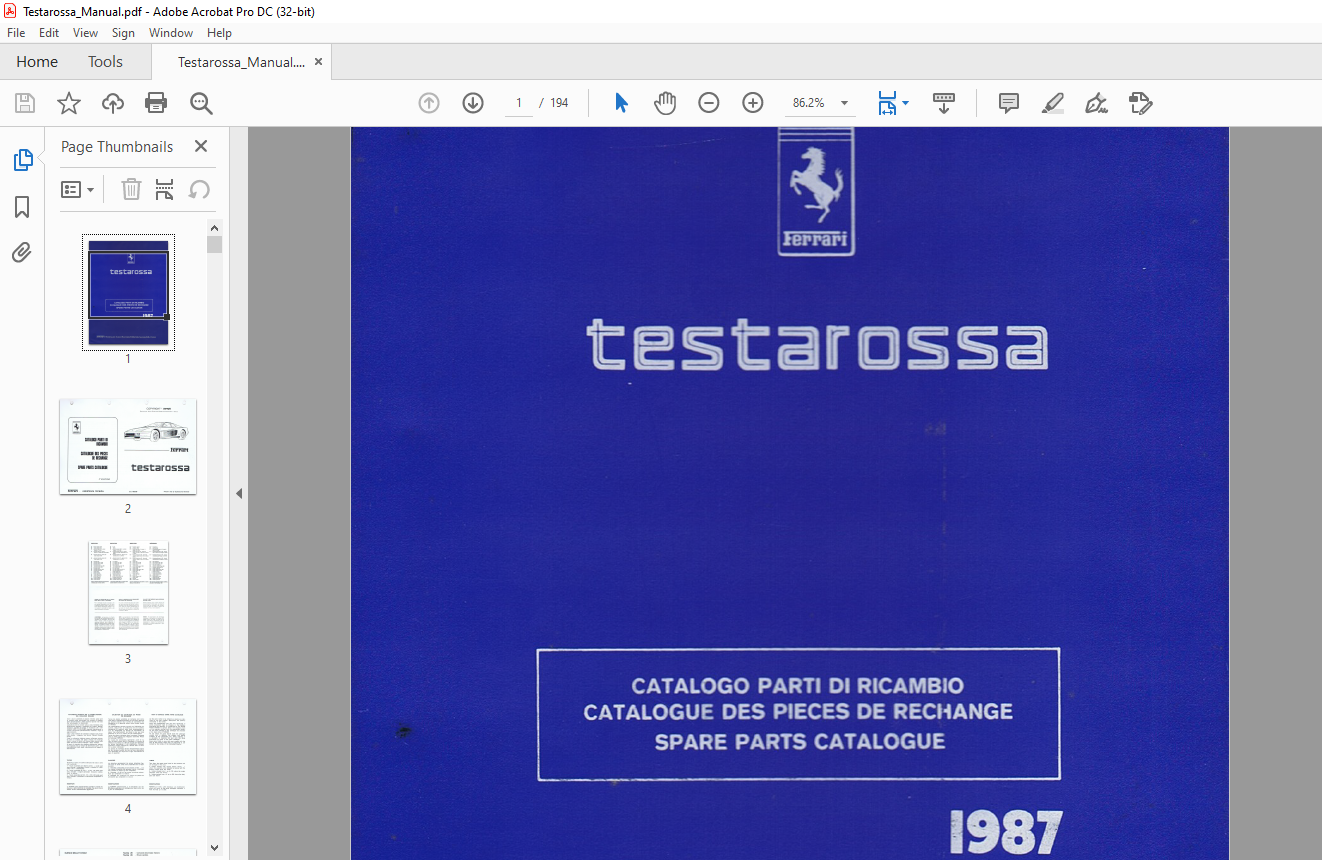The height and width of the screenshot is (860, 1322).
Task: Add file to starred with star icon
Action: pos(68,103)
